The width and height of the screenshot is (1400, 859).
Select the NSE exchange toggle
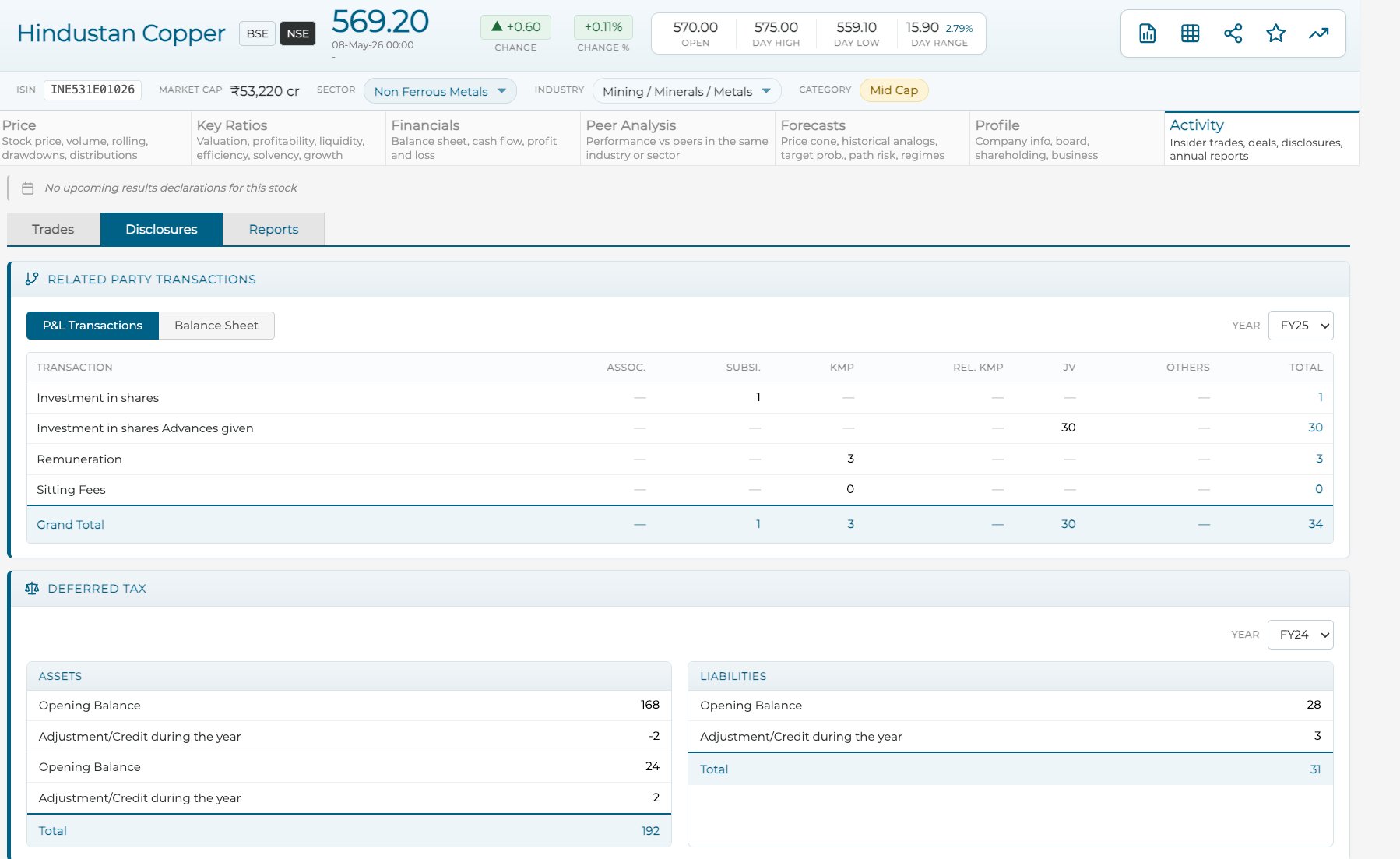coord(297,33)
